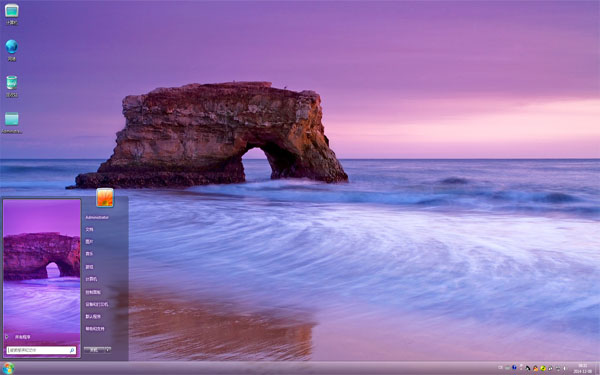Screen dimensions: 600x375
Task: Open the Computer desktop icon
Action: point(11,14)
